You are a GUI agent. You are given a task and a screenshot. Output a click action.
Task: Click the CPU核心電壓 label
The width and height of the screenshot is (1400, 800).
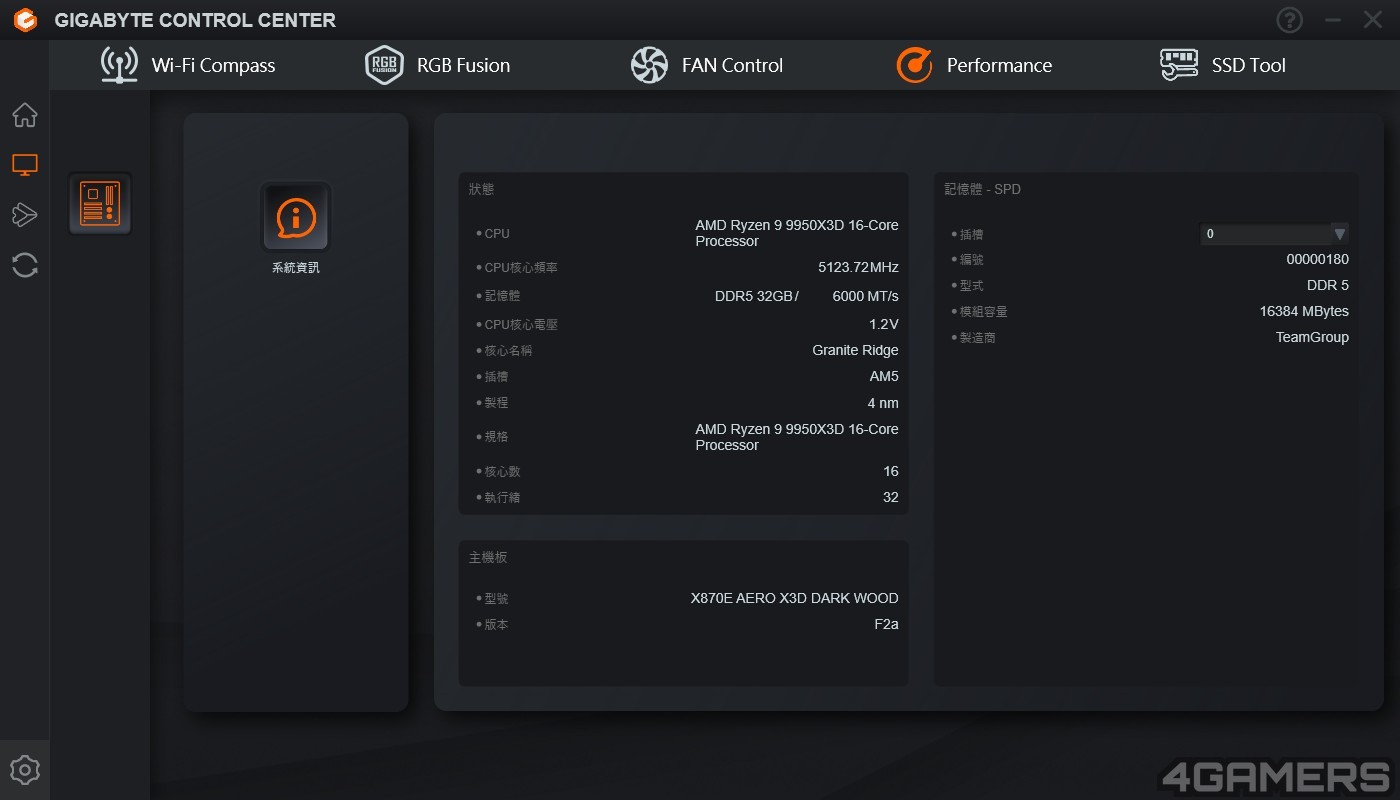coord(521,324)
